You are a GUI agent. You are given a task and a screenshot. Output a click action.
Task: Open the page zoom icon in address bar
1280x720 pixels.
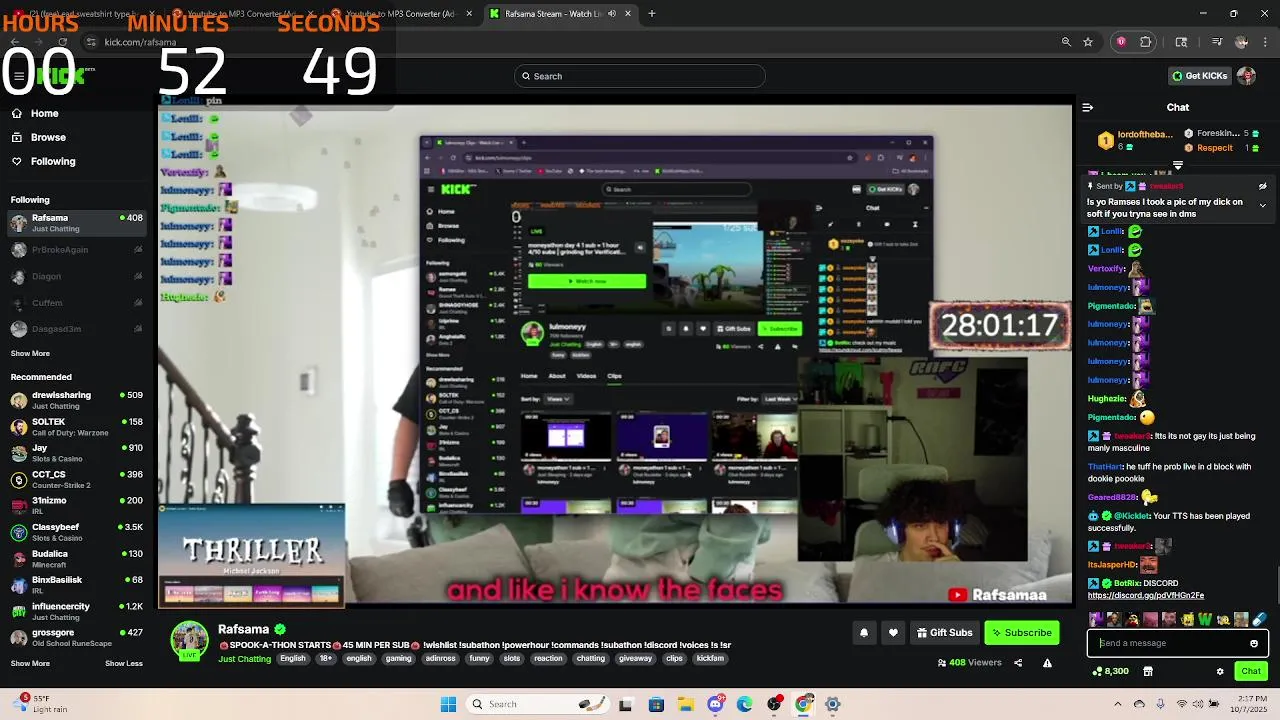(1066, 42)
